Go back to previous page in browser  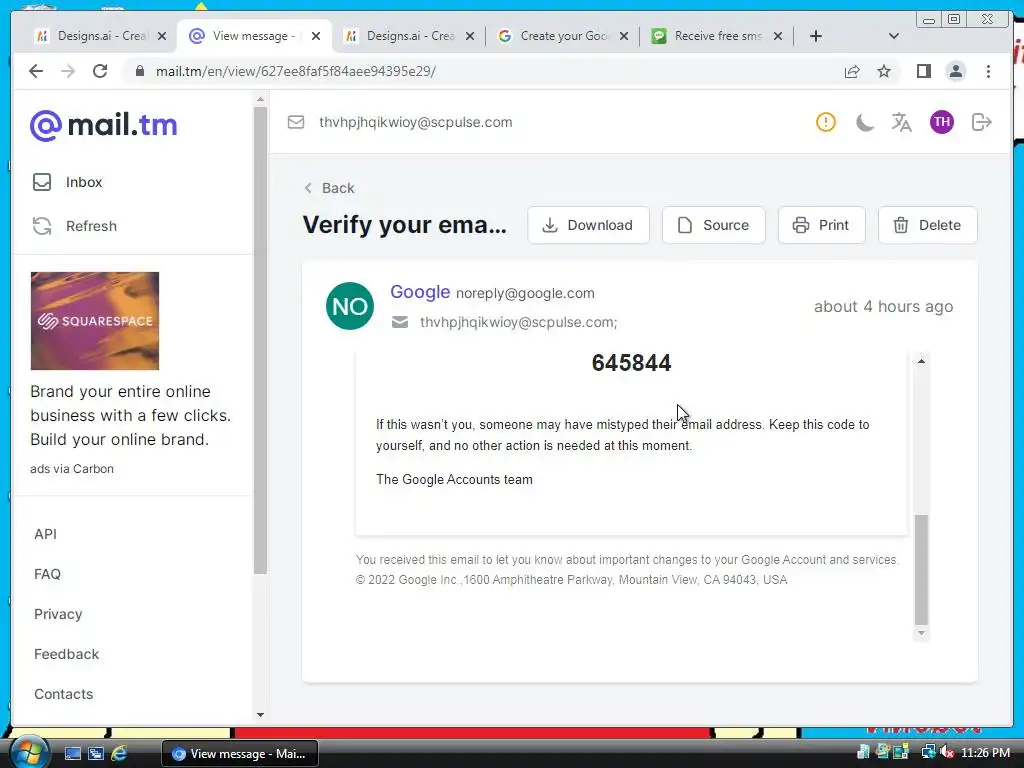pyautogui.click(x=36, y=71)
